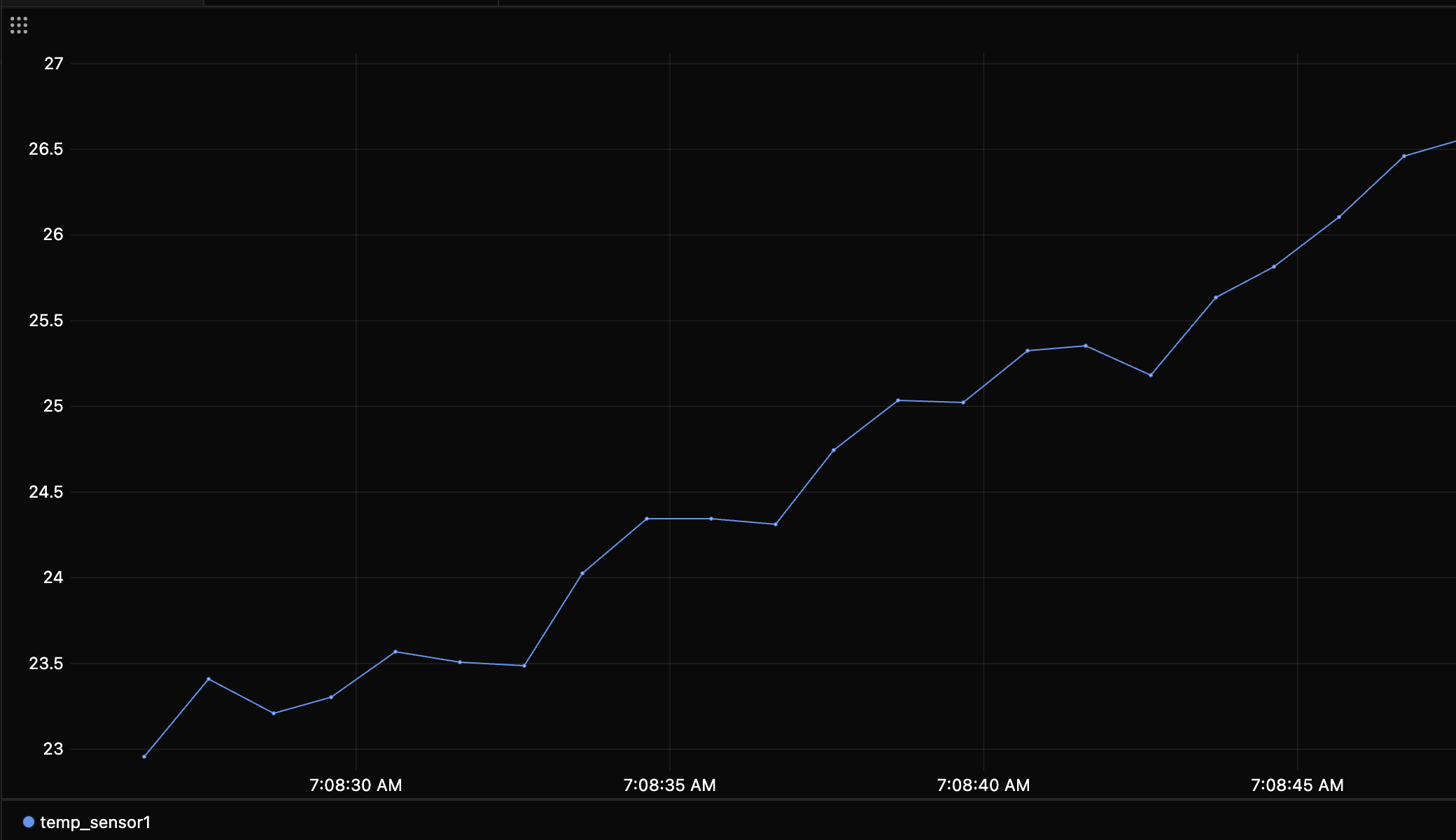
Task: Click the 24 y-axis label
Action: point(54,577)
